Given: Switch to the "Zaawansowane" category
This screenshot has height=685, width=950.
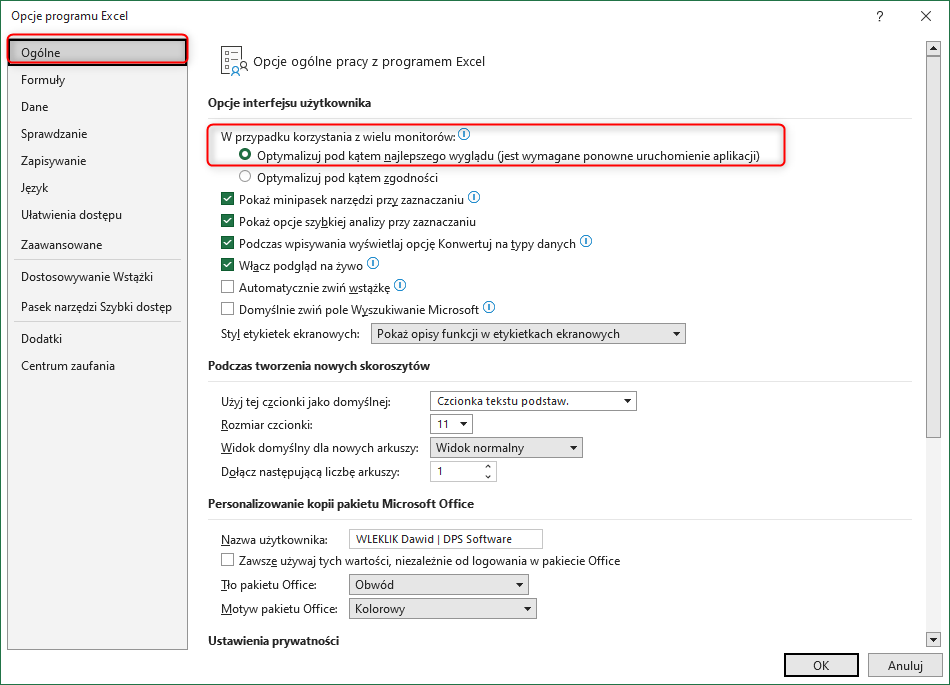Looking at the screenshot, I should click(x=60, y=244).
